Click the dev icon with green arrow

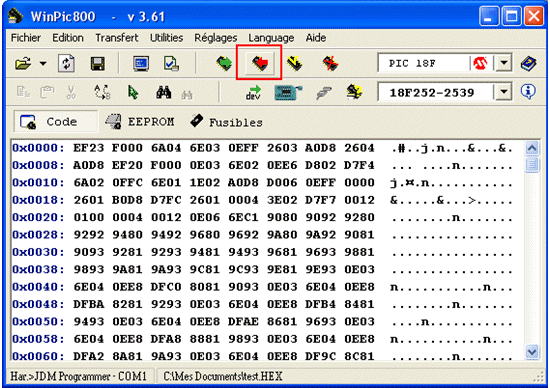[253, 93]
